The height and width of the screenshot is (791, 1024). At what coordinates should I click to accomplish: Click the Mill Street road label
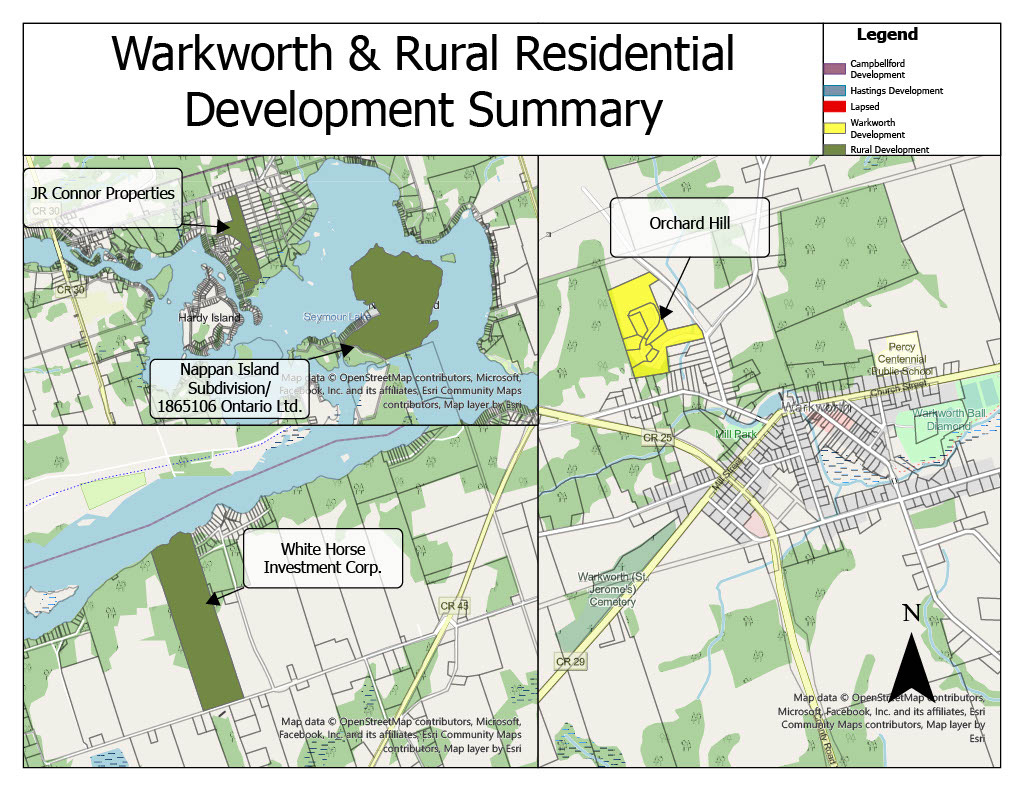[727, 475]
